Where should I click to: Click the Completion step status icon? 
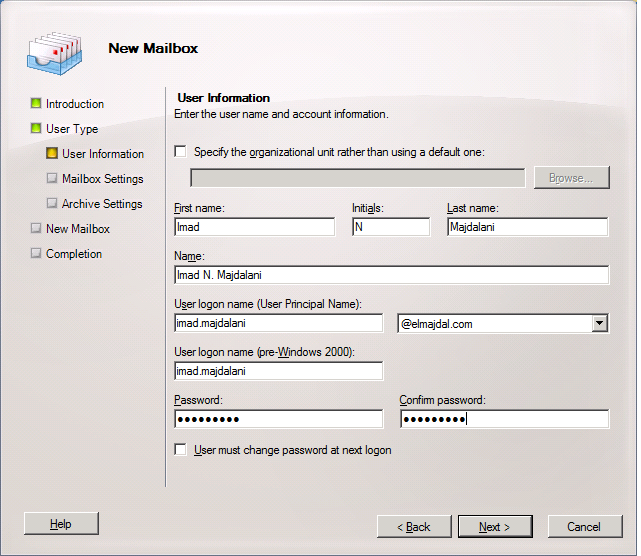coord(36,254)
